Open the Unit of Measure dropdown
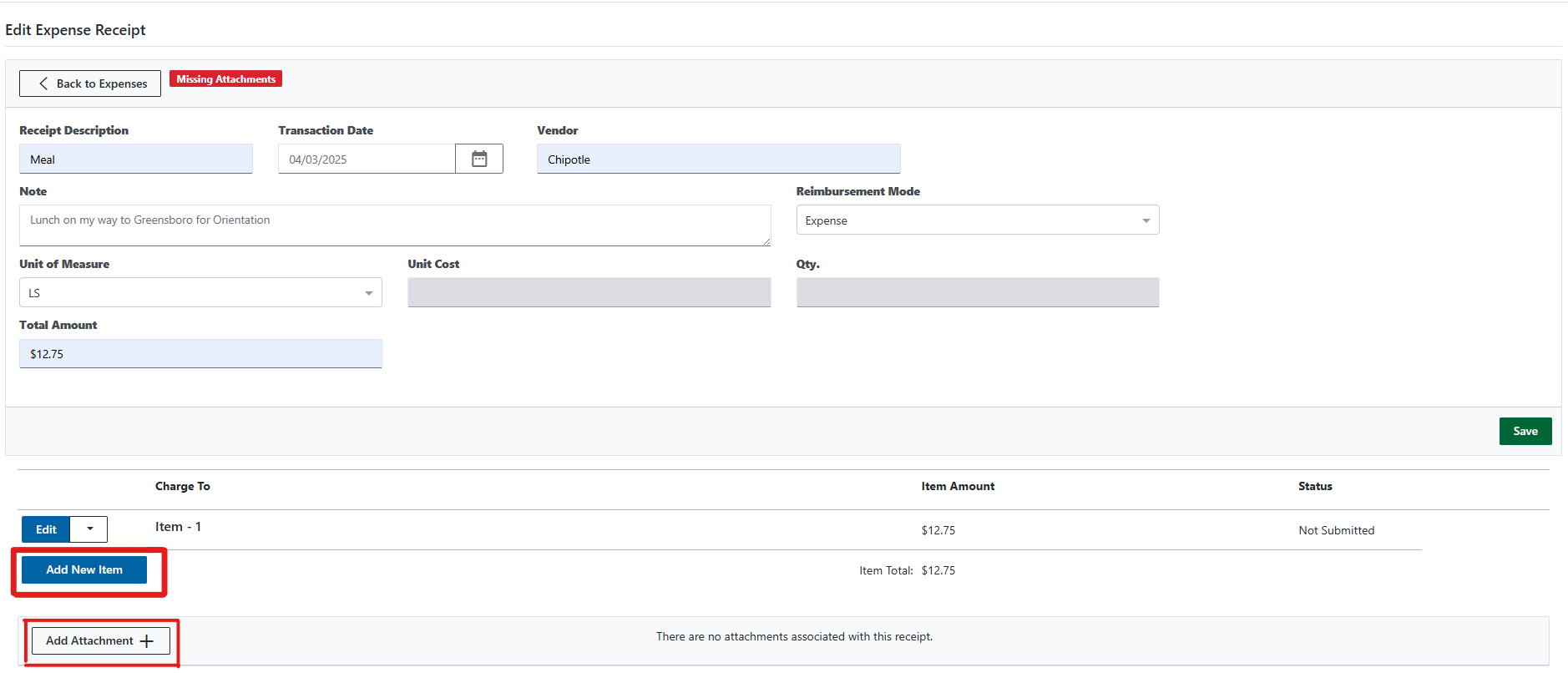The image size is (1568, 673). pos(200,293)
